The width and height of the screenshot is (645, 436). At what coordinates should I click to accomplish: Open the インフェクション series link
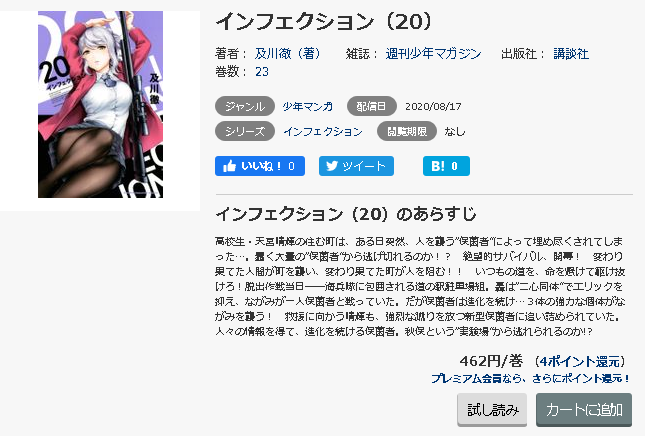pos(323,132)
